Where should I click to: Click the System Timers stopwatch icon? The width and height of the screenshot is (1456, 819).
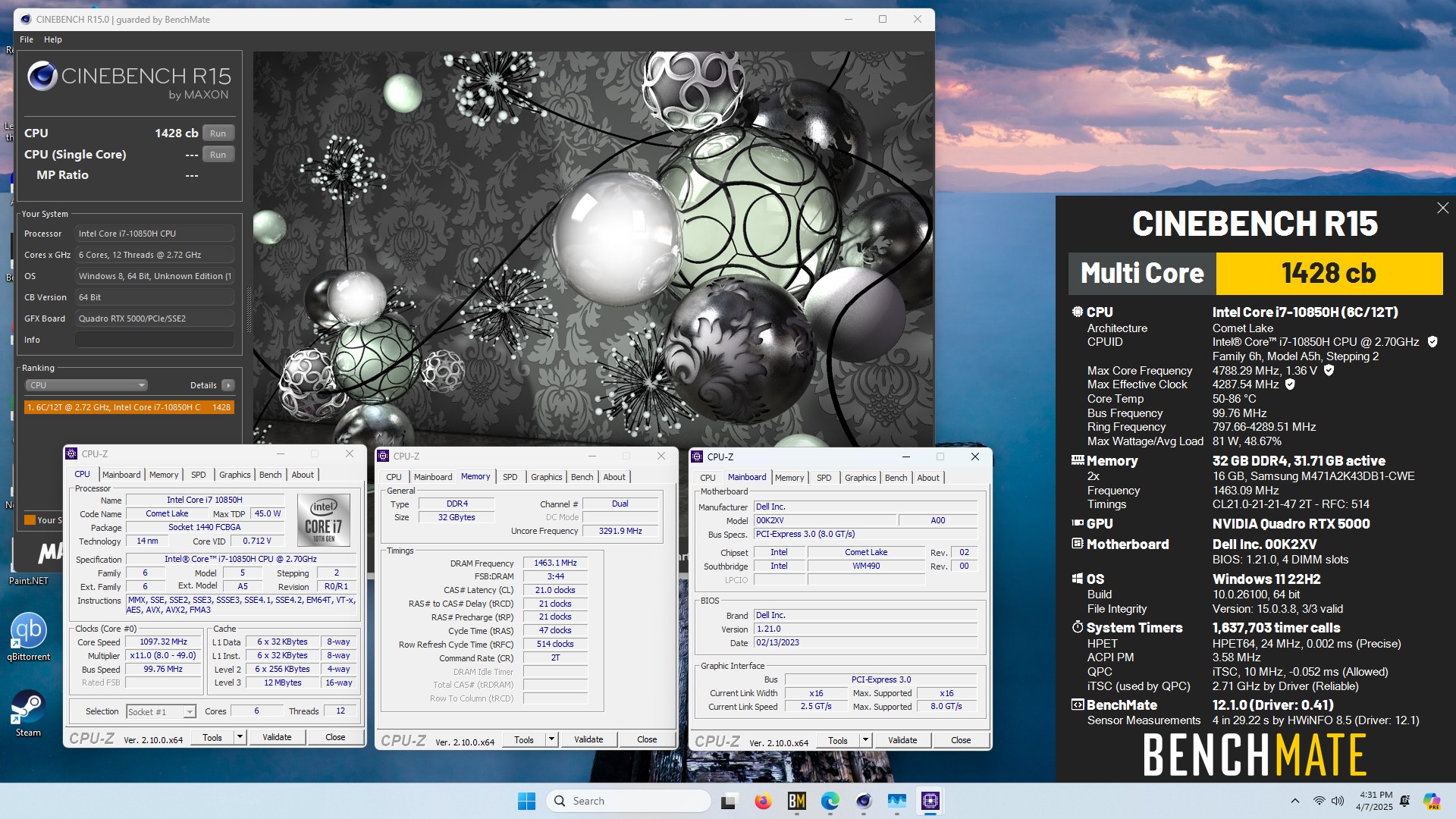[x=1077, y=627]
